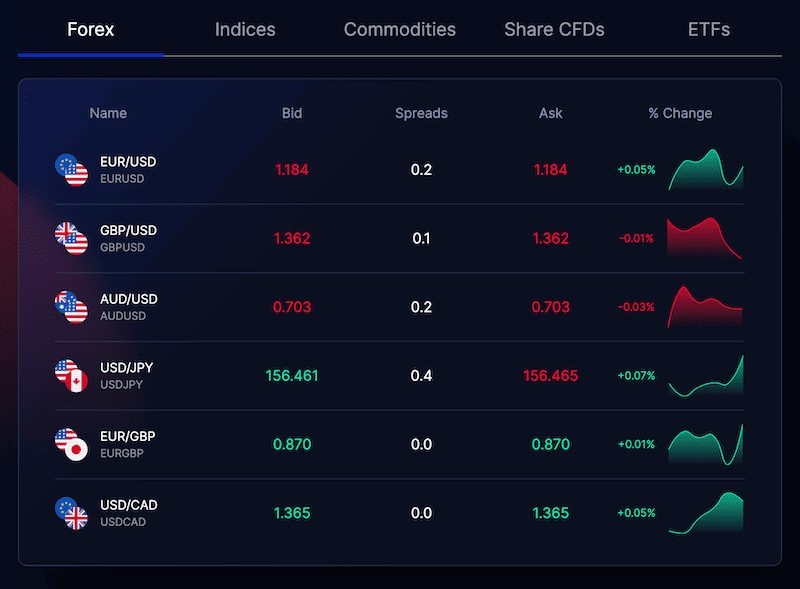
Task: Select the Forex tab
Action: point(90,30)
